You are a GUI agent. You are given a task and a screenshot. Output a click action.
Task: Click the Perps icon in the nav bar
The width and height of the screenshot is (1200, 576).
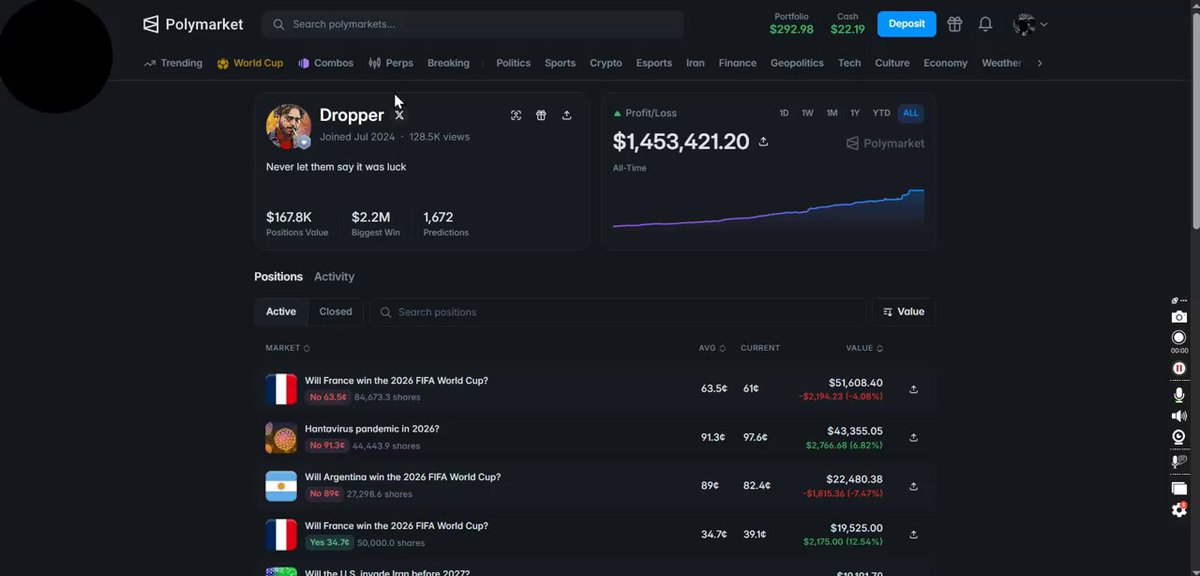[375, 63]
